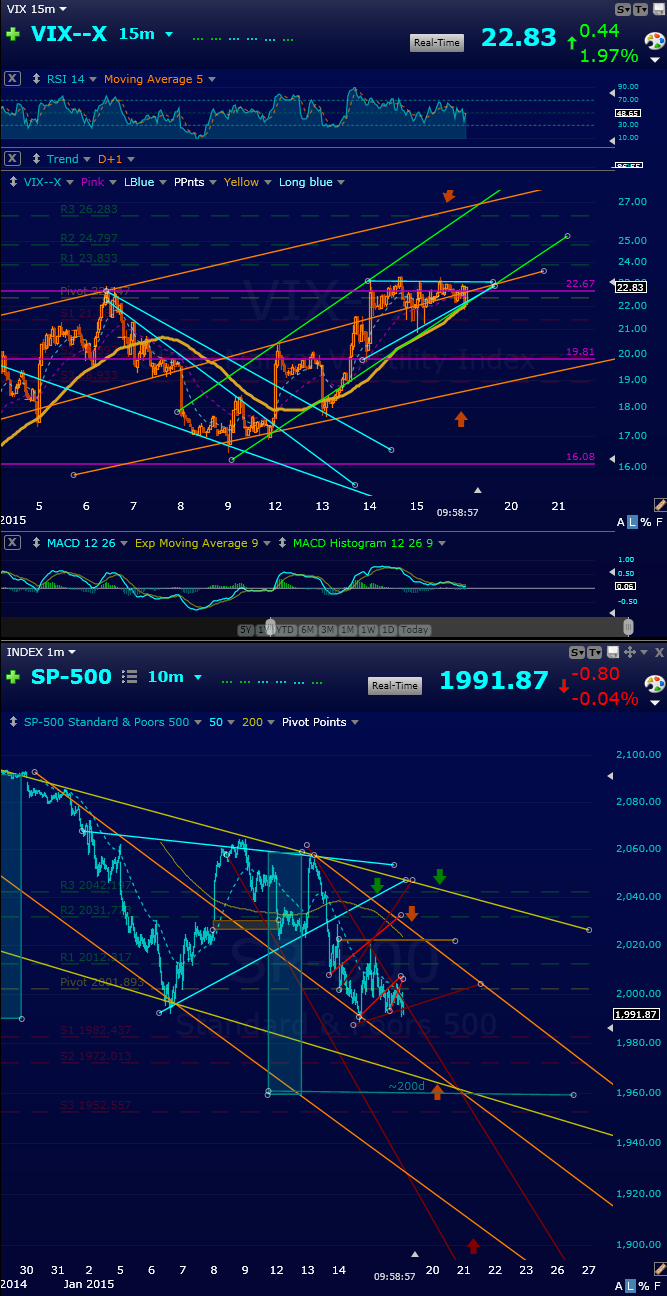Click the white triangle time marker in SP-500 chart
667x1296 pixels.
point(416,1253)
